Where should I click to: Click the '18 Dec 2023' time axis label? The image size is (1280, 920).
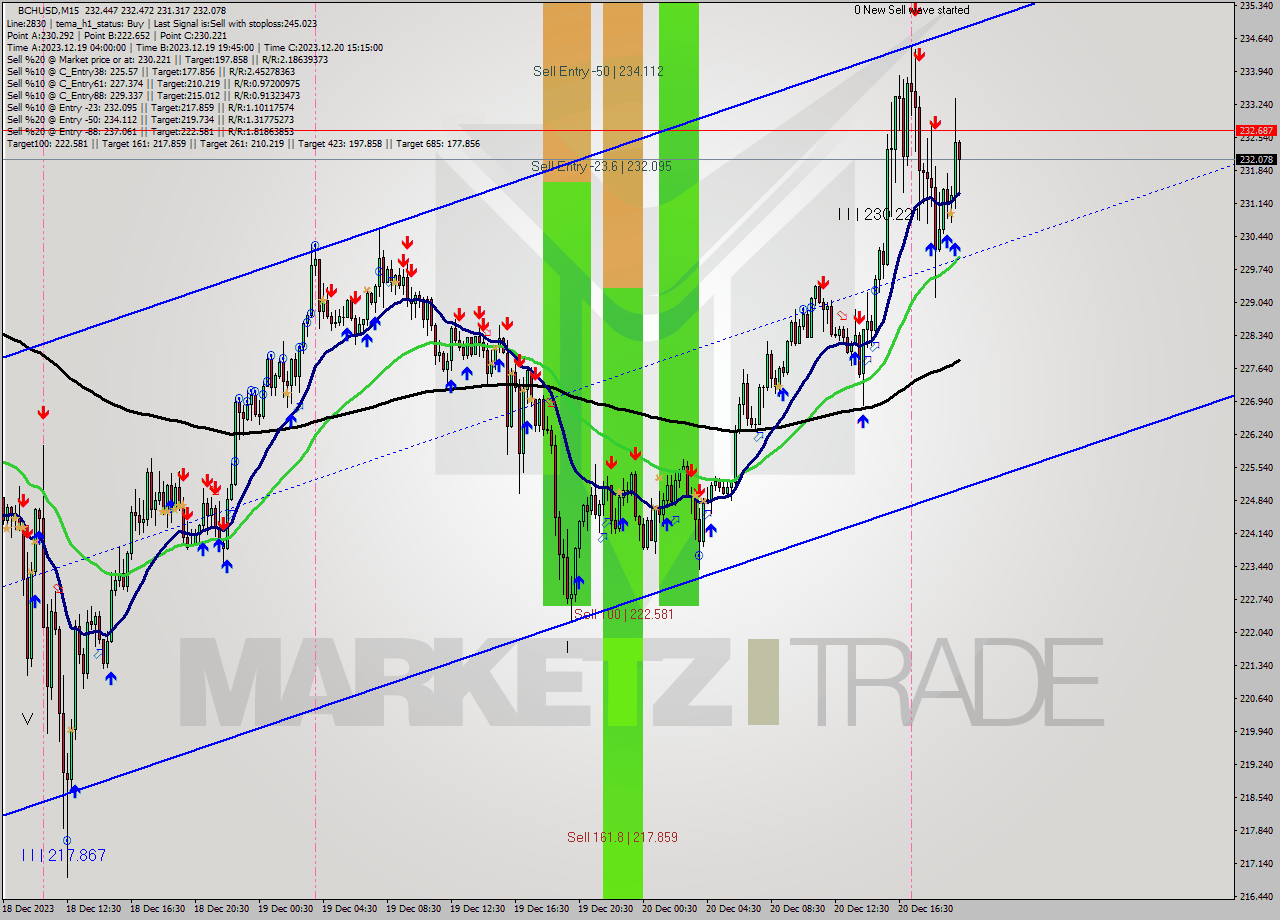click(x=27, y=909)
